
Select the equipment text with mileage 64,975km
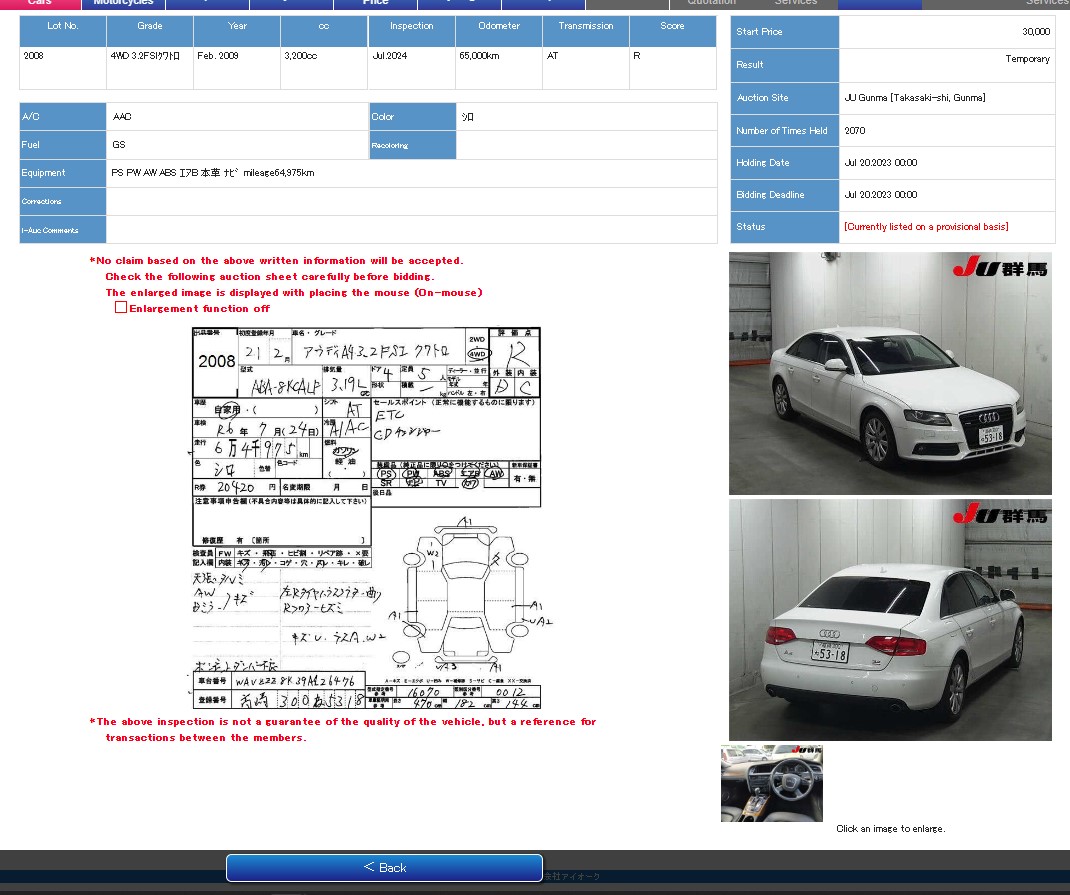click(x=213, y=173)
